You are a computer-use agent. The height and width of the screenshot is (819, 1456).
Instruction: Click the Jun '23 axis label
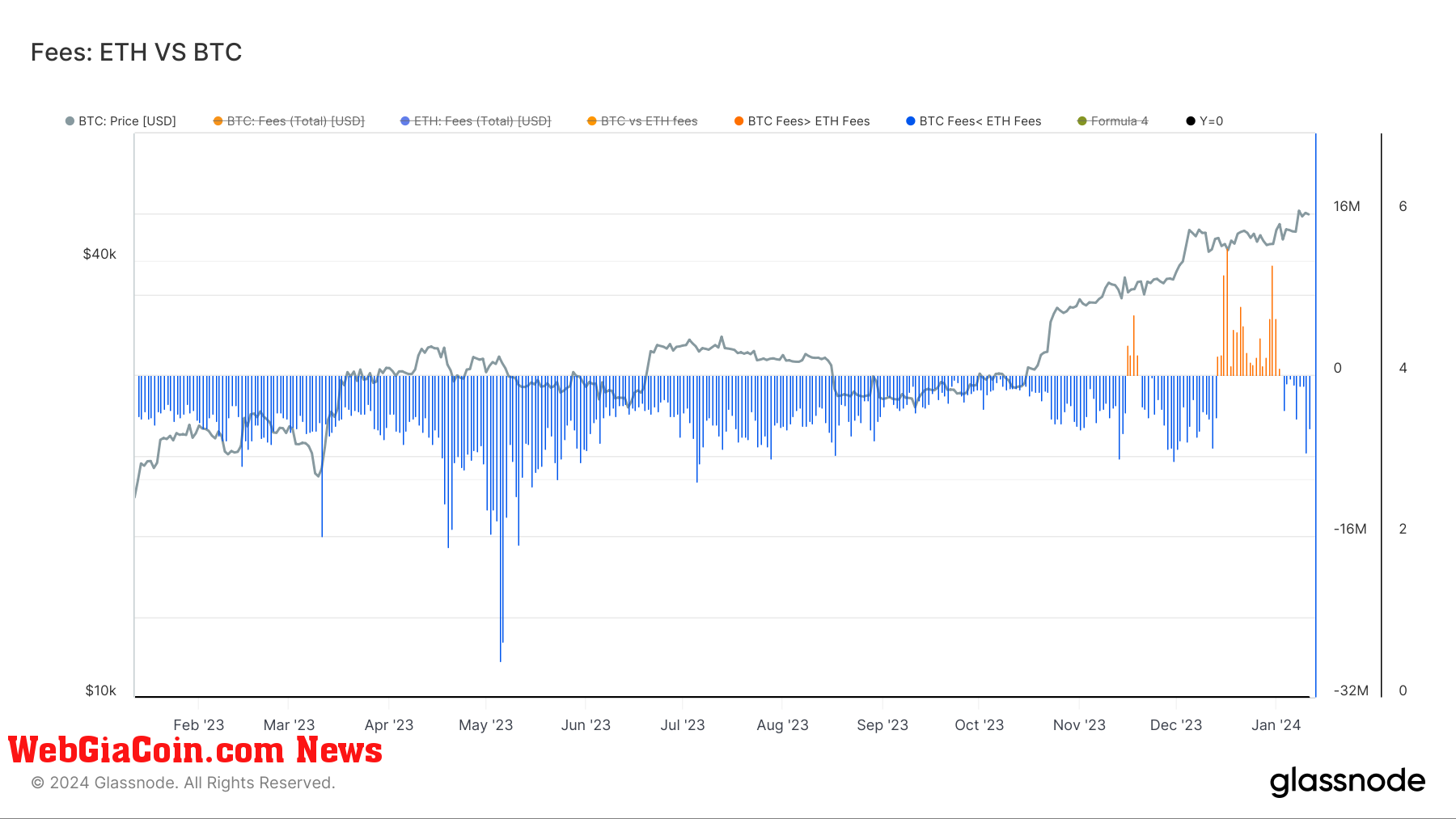coord(586,725)
